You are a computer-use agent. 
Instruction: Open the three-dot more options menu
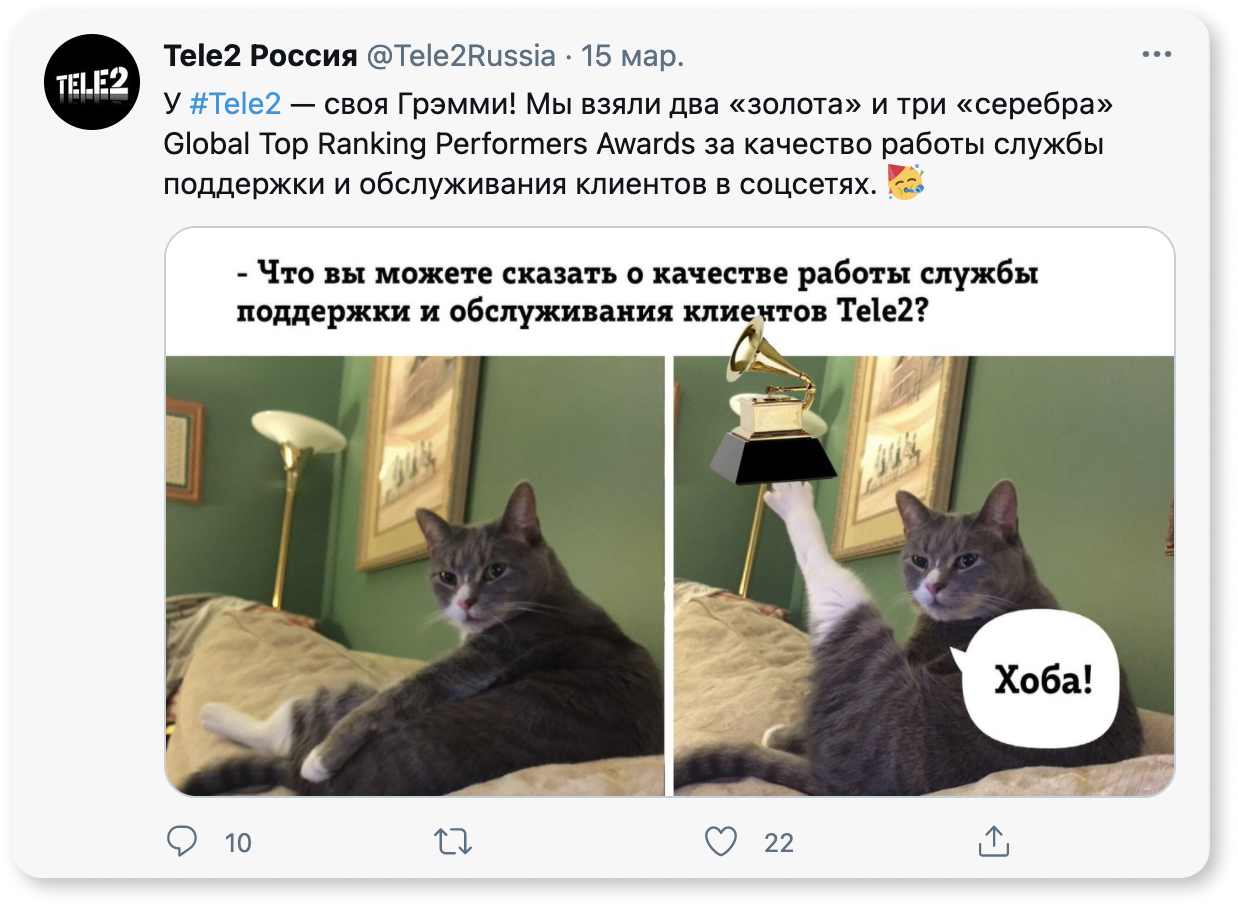pos(1156,56)
